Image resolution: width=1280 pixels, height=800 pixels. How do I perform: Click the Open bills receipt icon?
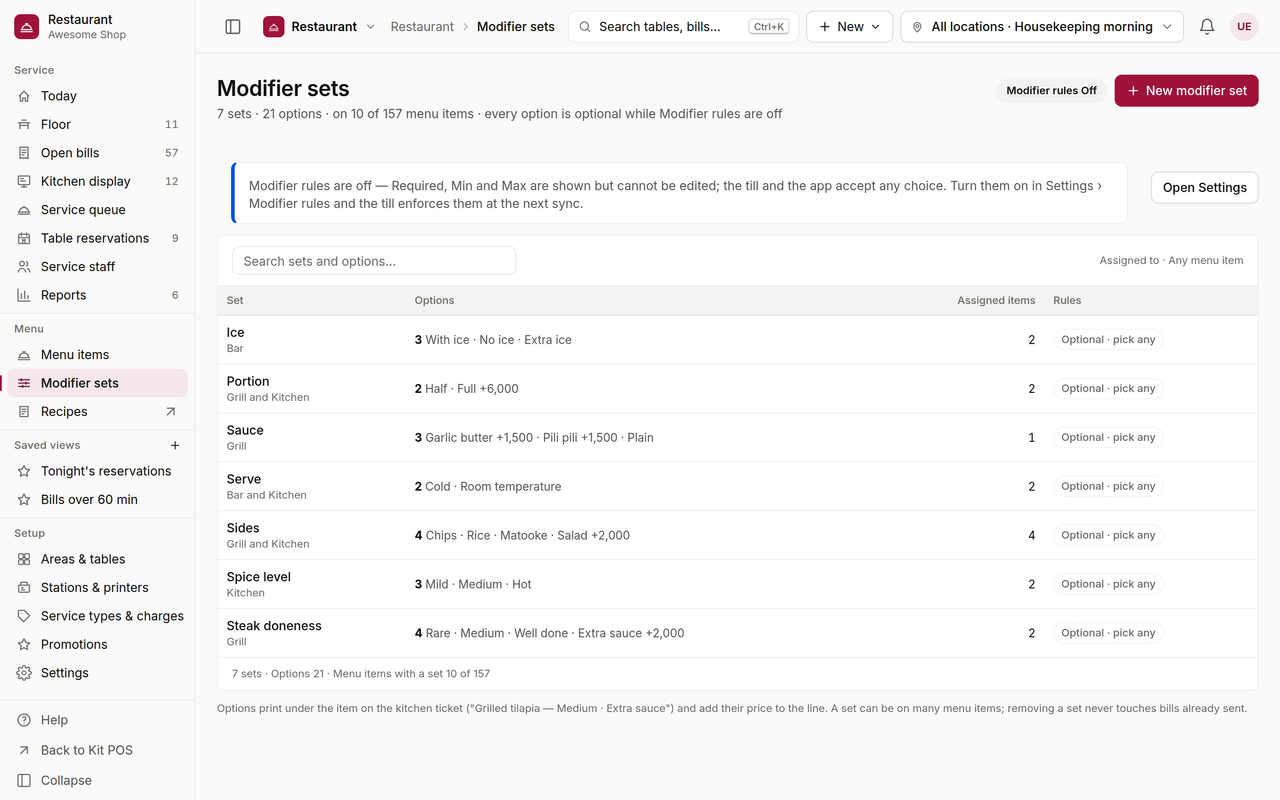(24, 153)
